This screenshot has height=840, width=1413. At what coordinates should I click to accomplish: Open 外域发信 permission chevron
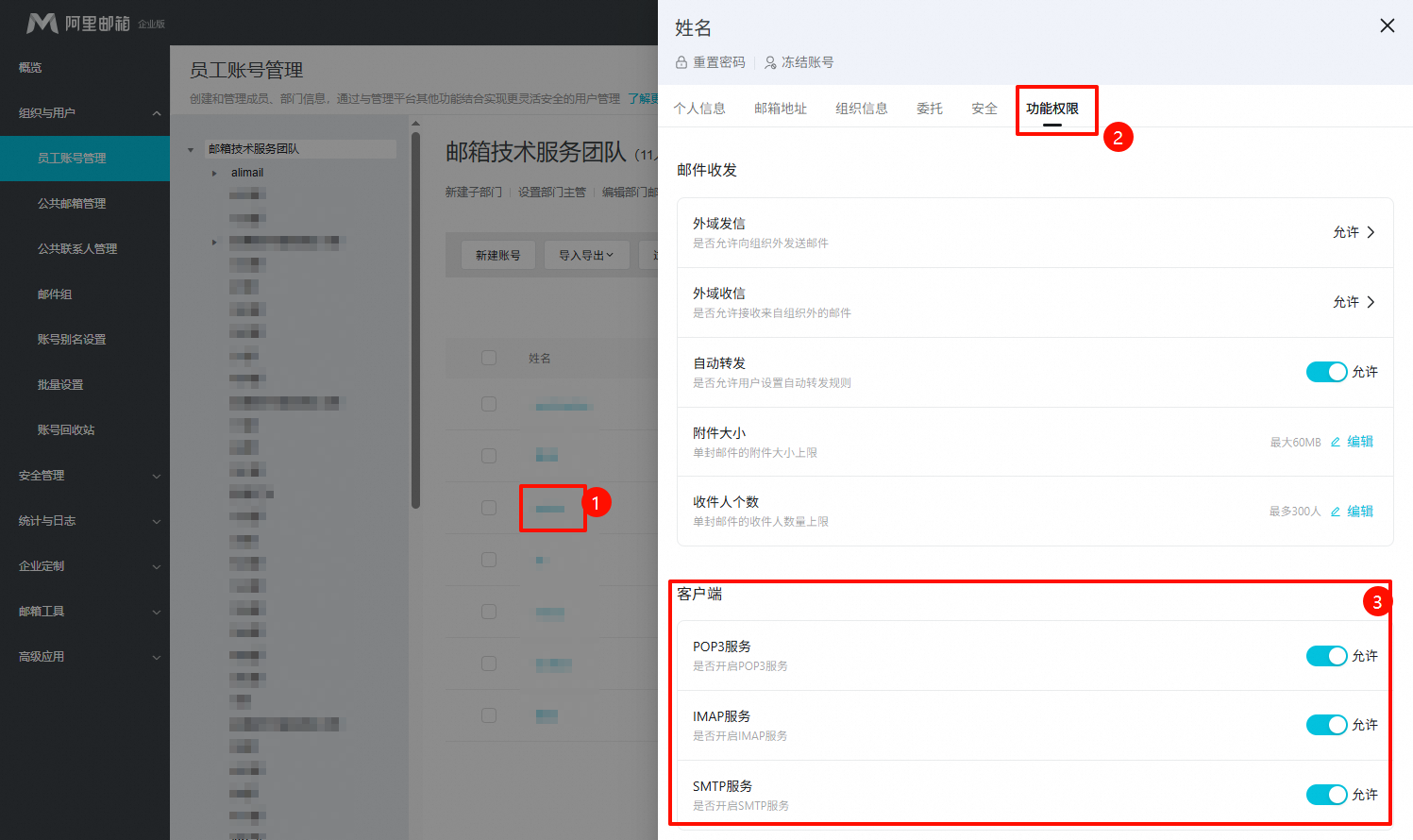(1371, 232)
